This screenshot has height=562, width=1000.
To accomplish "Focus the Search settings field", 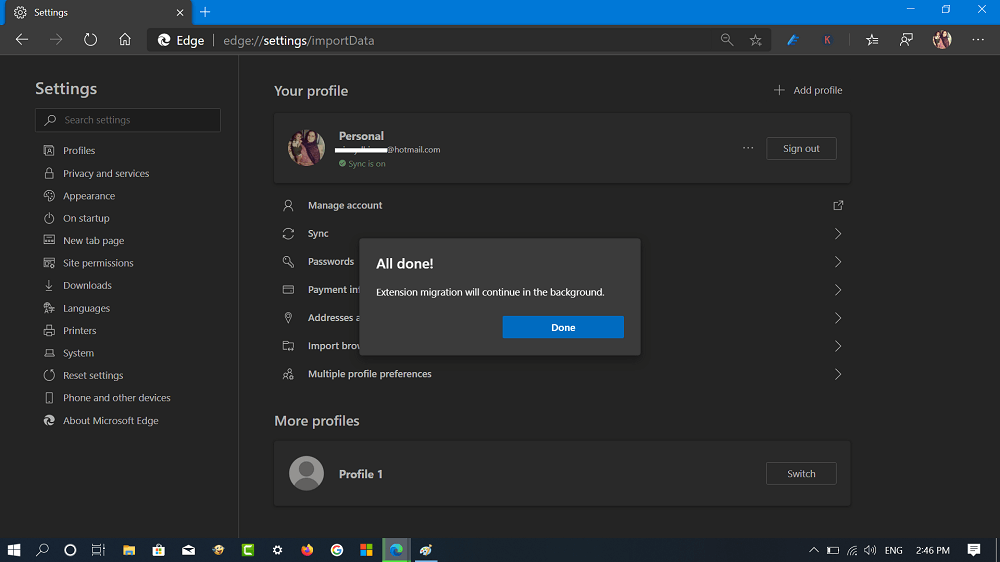I will pyautogui.click(x=128, y=120).
